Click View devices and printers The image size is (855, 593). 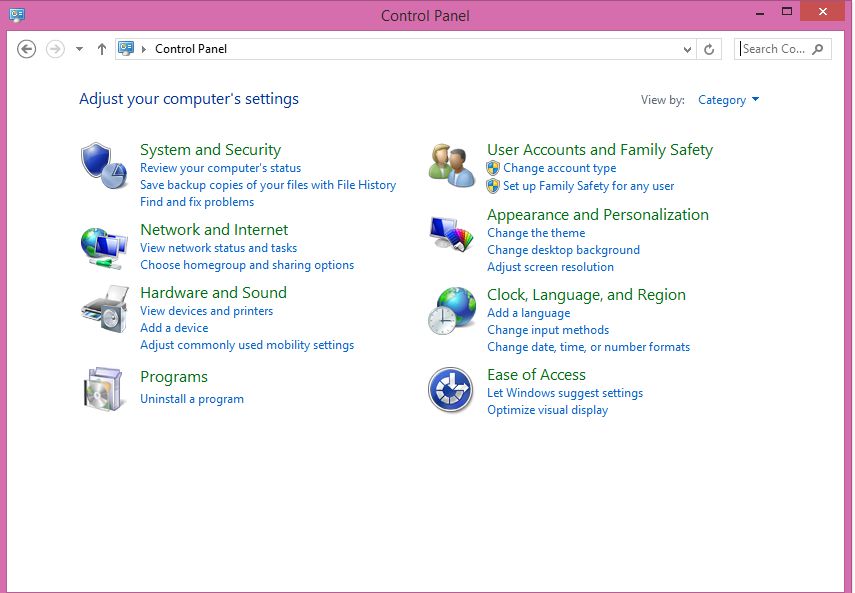206,311
